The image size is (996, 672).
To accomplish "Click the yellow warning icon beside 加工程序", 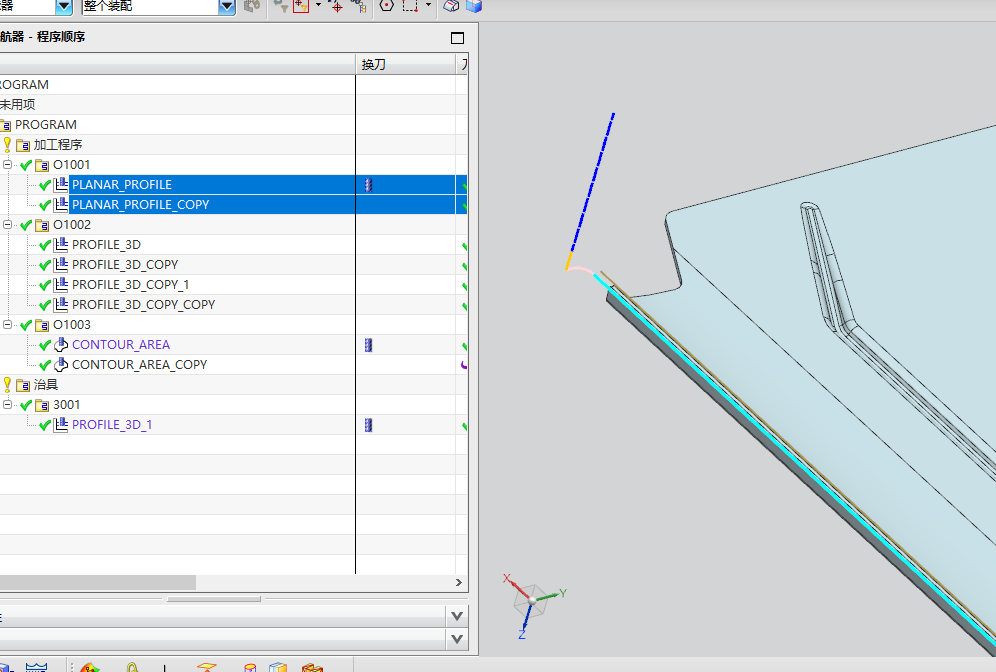I will click(7, 145).
